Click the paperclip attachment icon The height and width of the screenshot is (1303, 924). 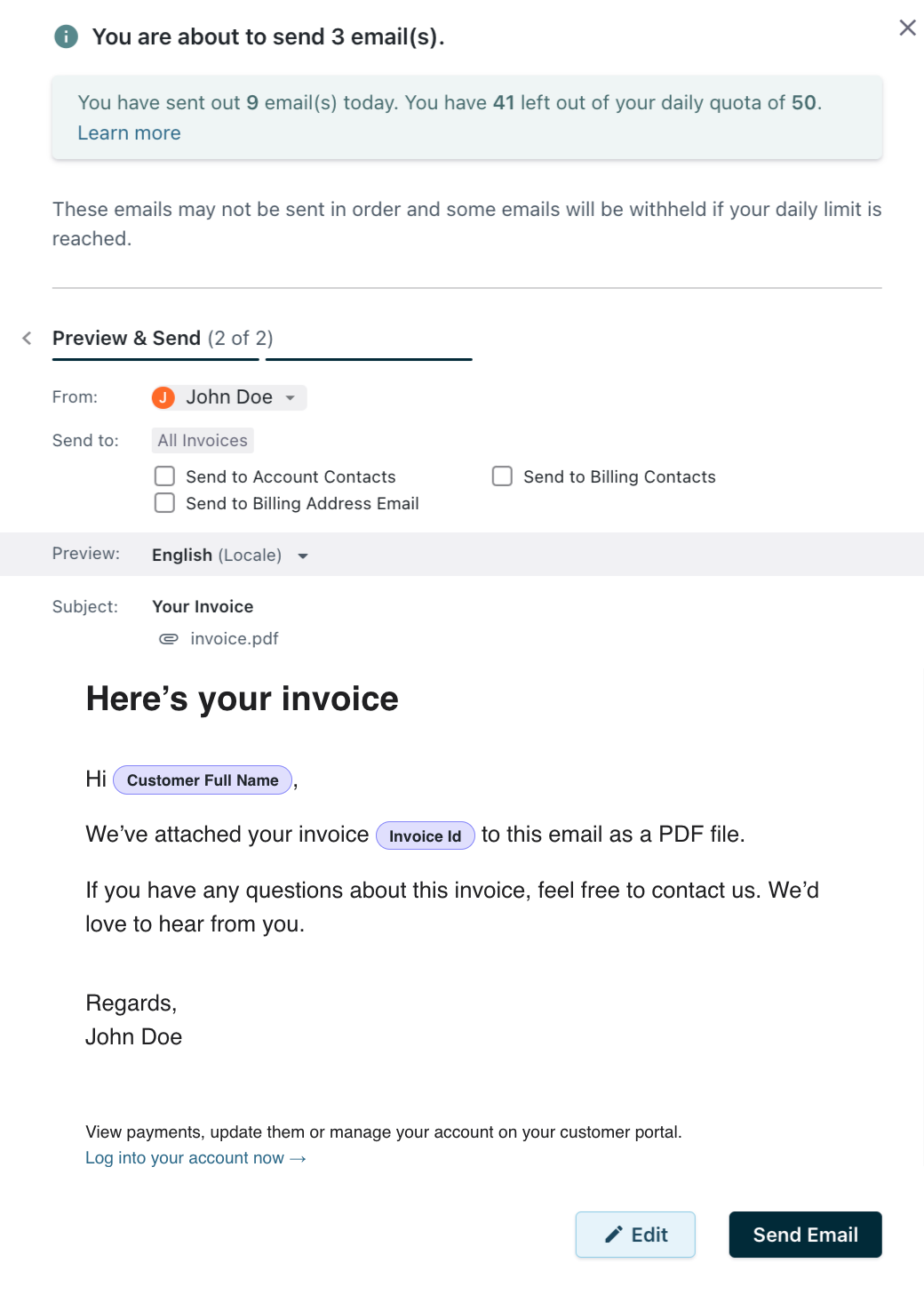pos(168,639)
